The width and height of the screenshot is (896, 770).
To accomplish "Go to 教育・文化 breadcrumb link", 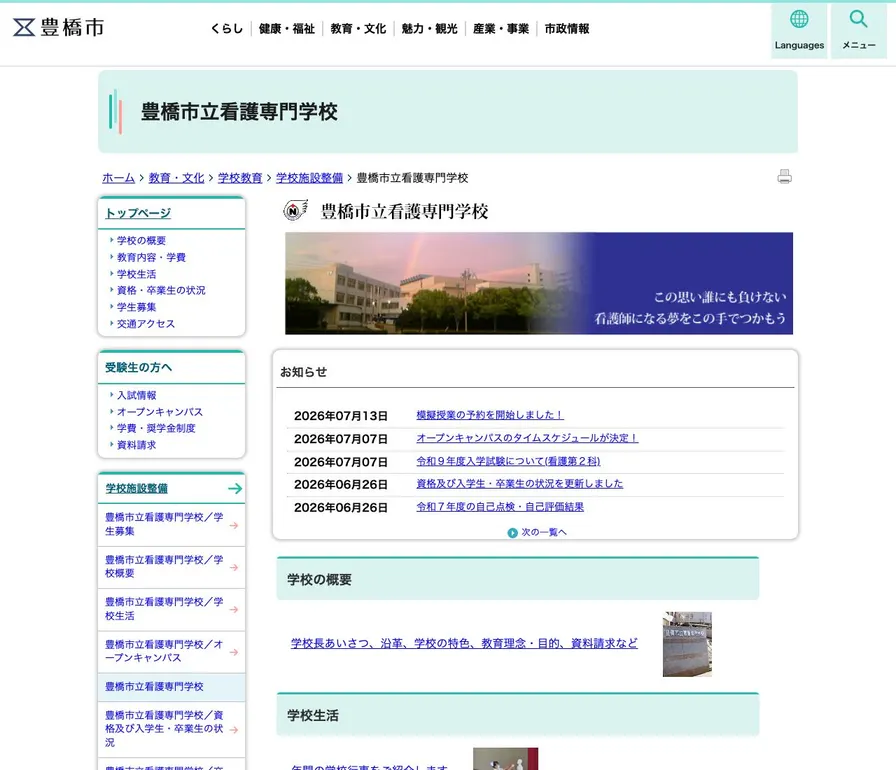I will [176, 178].
